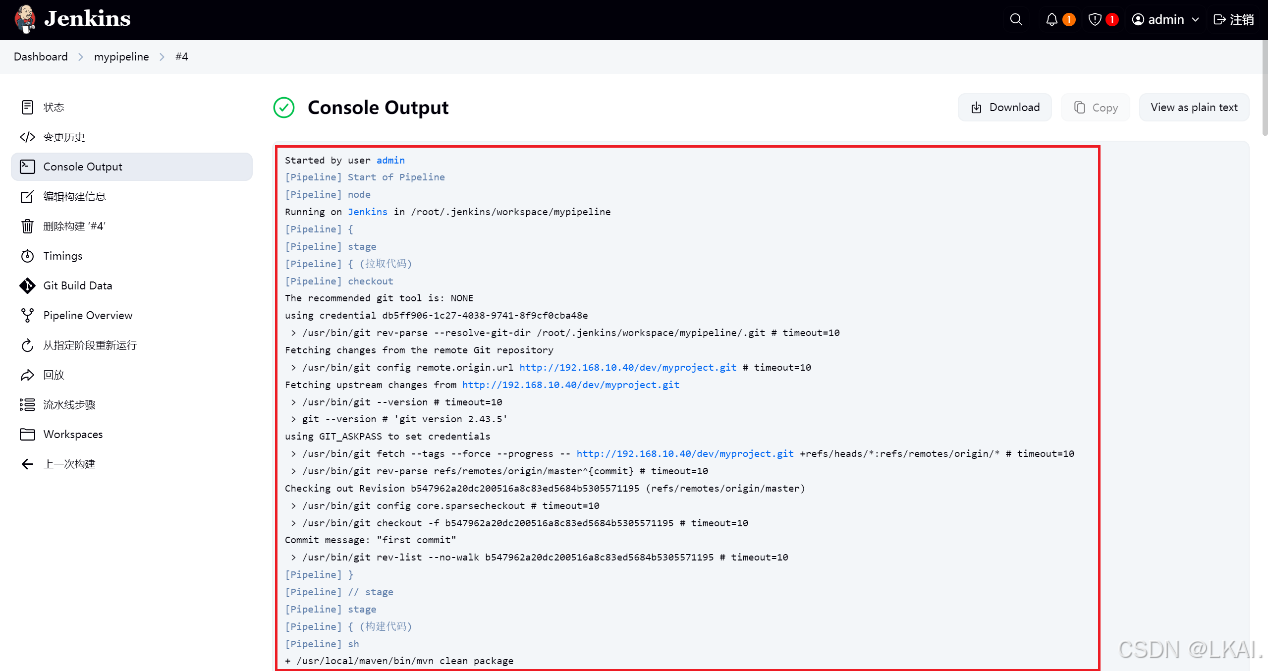
Task: Click the 'mvn clean package' command line
Action: (x=399, y=661)
